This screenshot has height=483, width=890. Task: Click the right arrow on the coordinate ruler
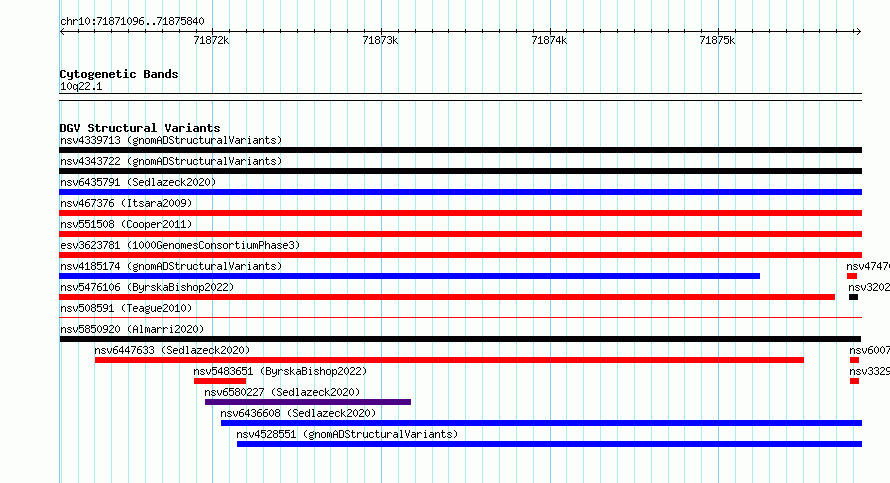tap(858, 32)
